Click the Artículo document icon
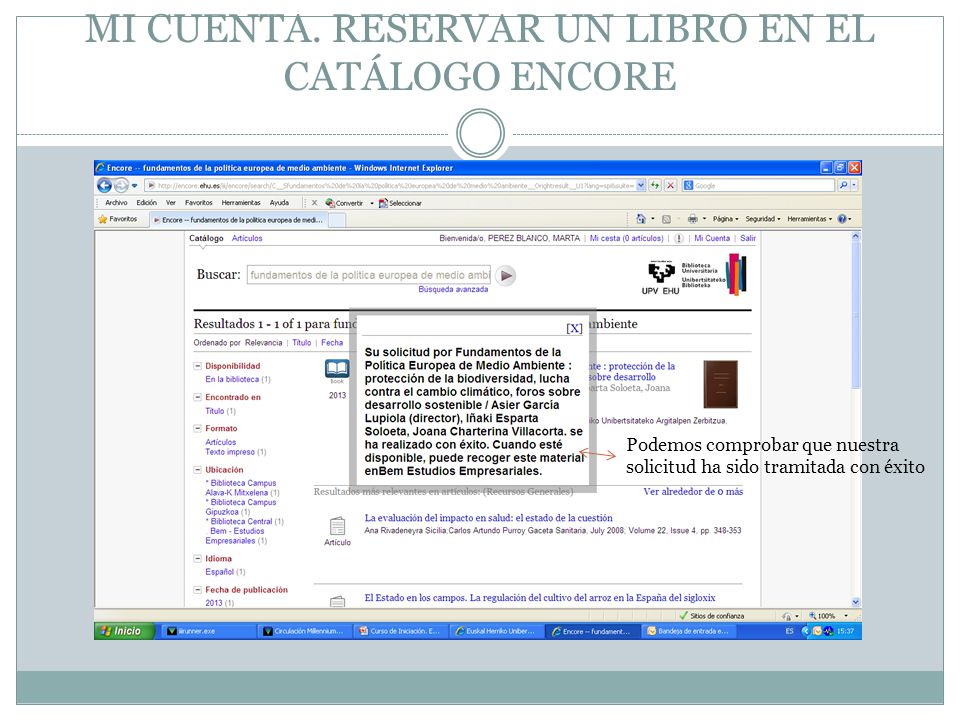The width and height of the screenshot is (960, 720). (337, 526)
